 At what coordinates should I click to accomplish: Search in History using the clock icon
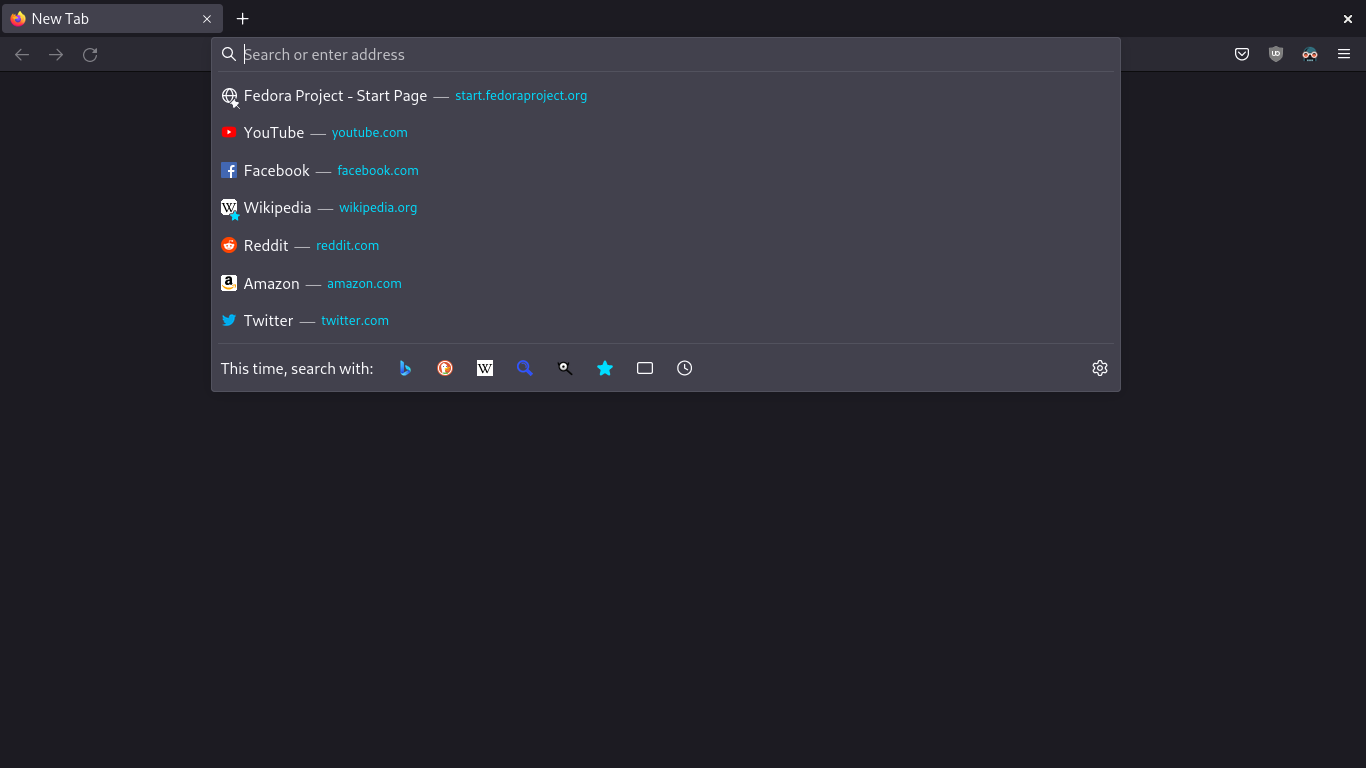pos(685,368)
